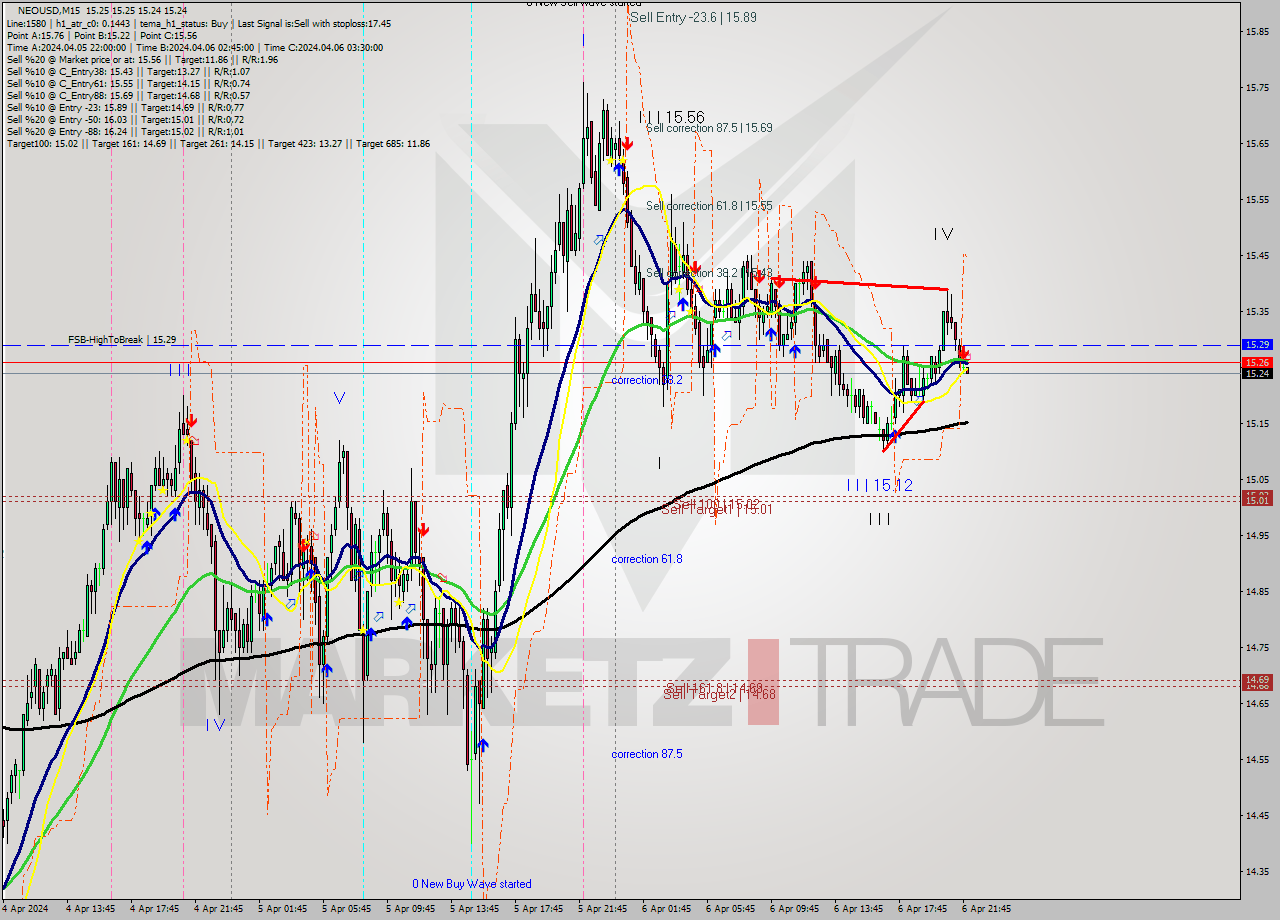Image resolution: width=1280 pixels, height=920 pixels.
Task: Click '4 Apr 17:45' on the time axis
Action: click(157, 909)
